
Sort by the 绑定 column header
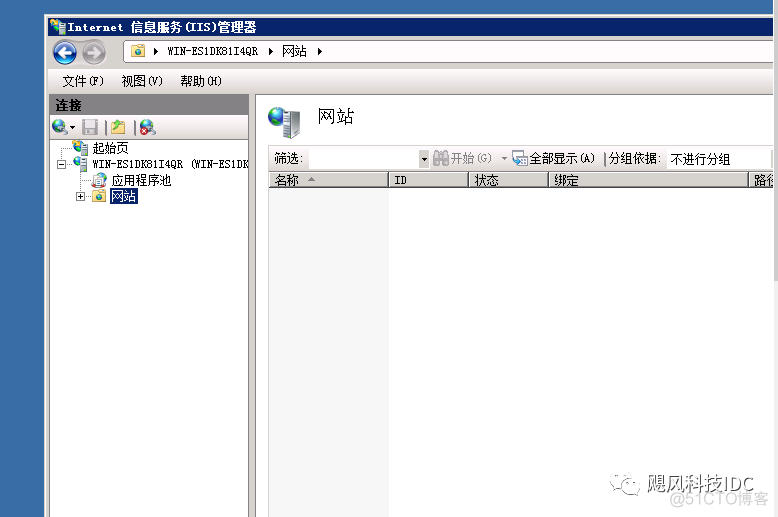[x=648, y=180]
